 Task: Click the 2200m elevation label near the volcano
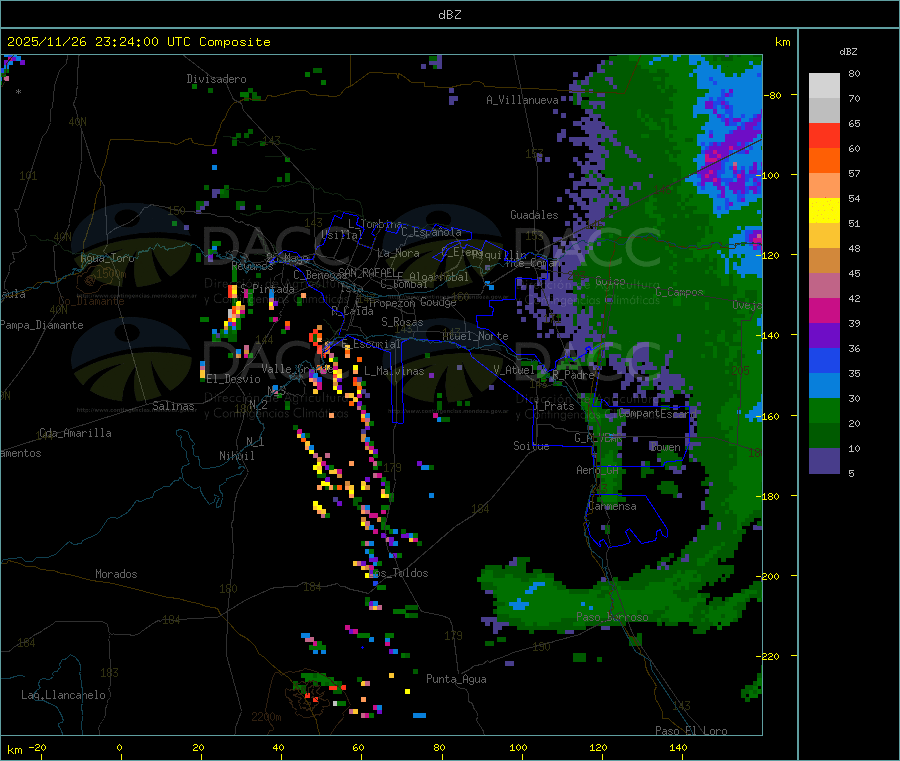click(266, 717)
